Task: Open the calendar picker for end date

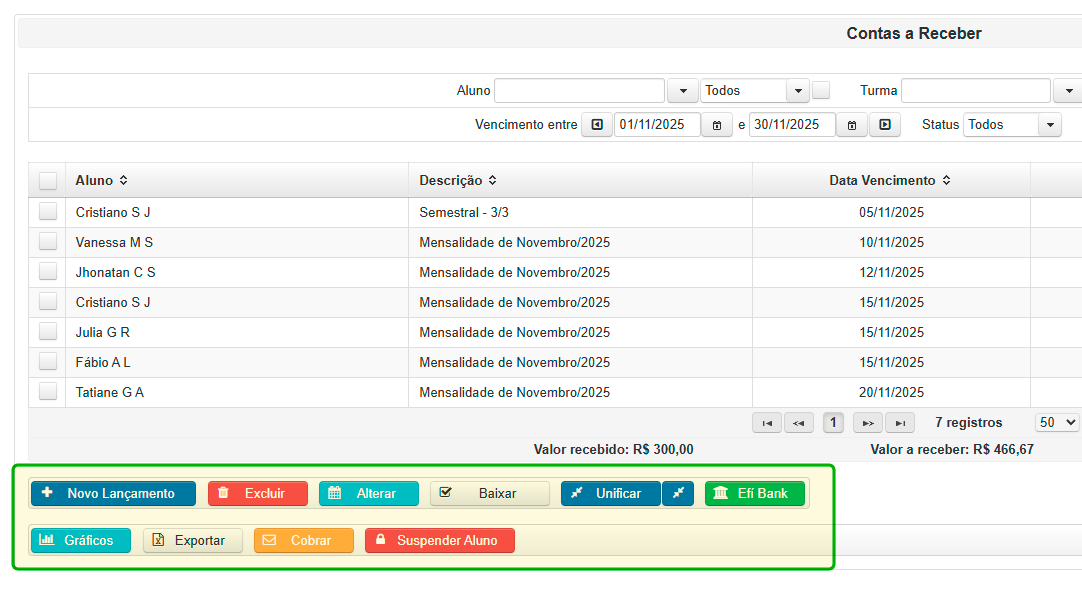Action: coord(851,124)
